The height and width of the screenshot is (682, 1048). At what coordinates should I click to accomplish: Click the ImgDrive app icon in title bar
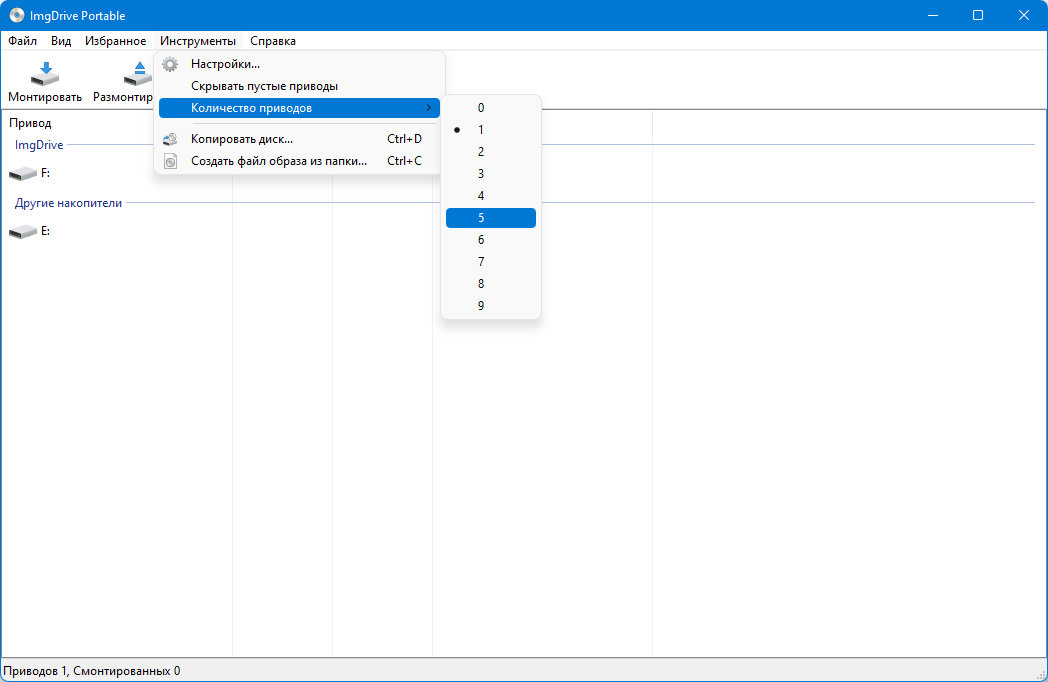(x=17, y=15)
